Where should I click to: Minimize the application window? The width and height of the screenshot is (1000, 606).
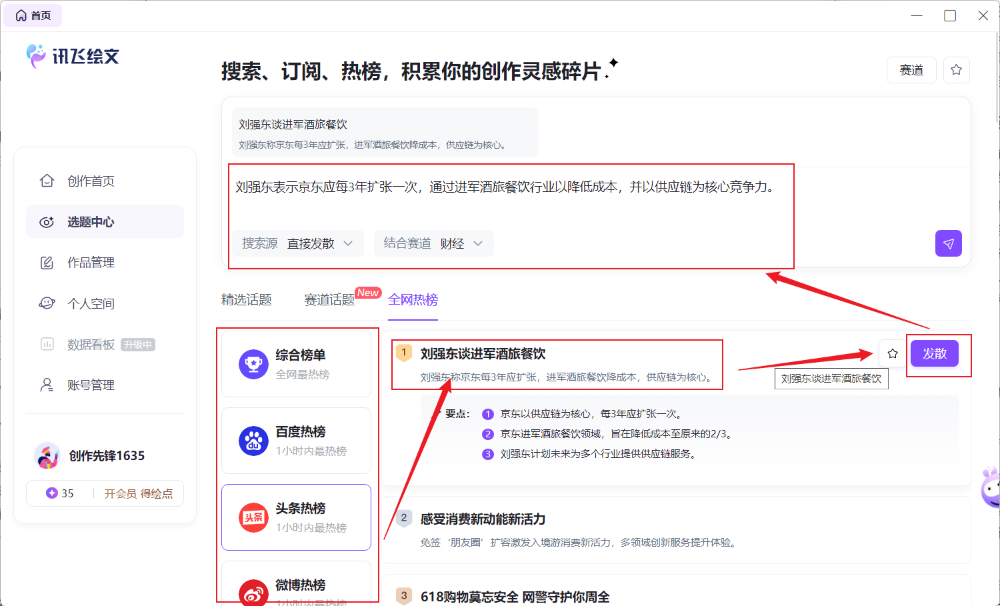916,15
